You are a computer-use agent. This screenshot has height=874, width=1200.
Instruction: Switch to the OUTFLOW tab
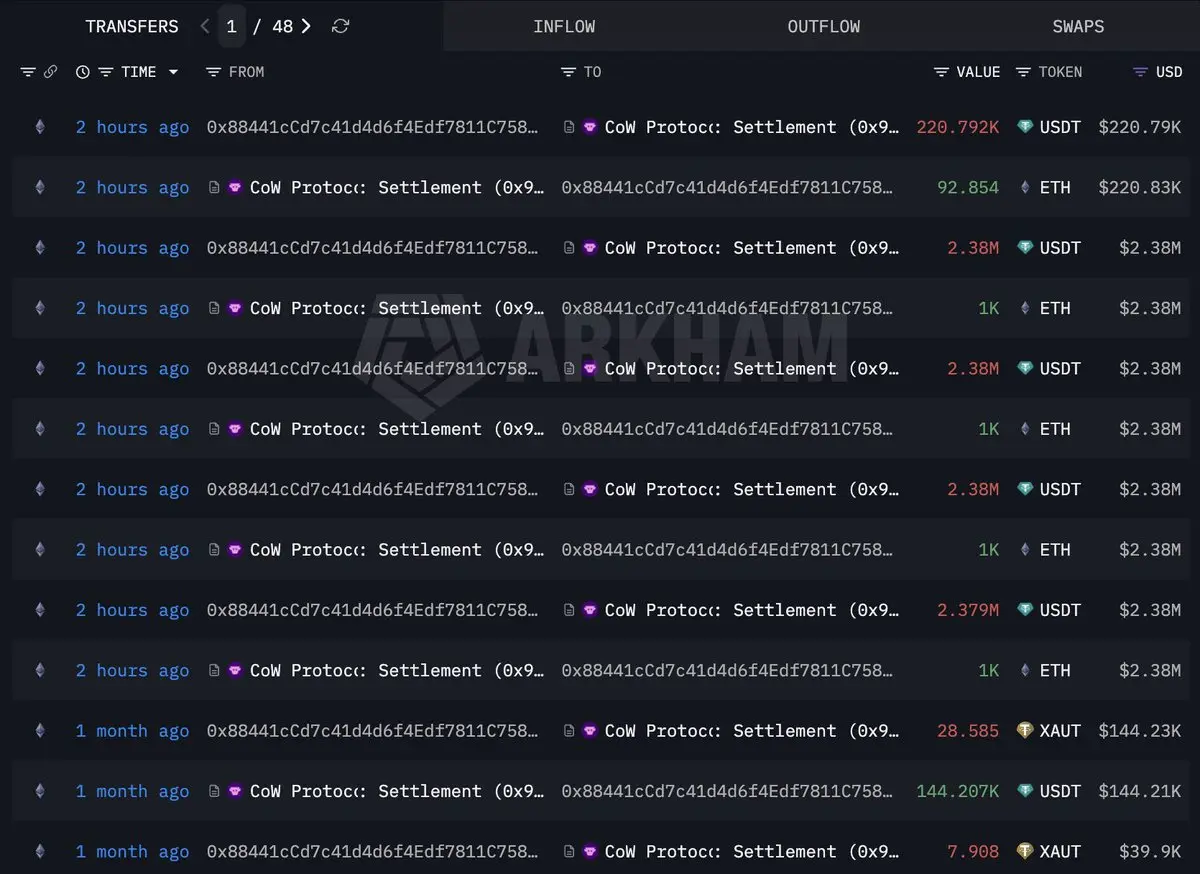pos(824,26)
